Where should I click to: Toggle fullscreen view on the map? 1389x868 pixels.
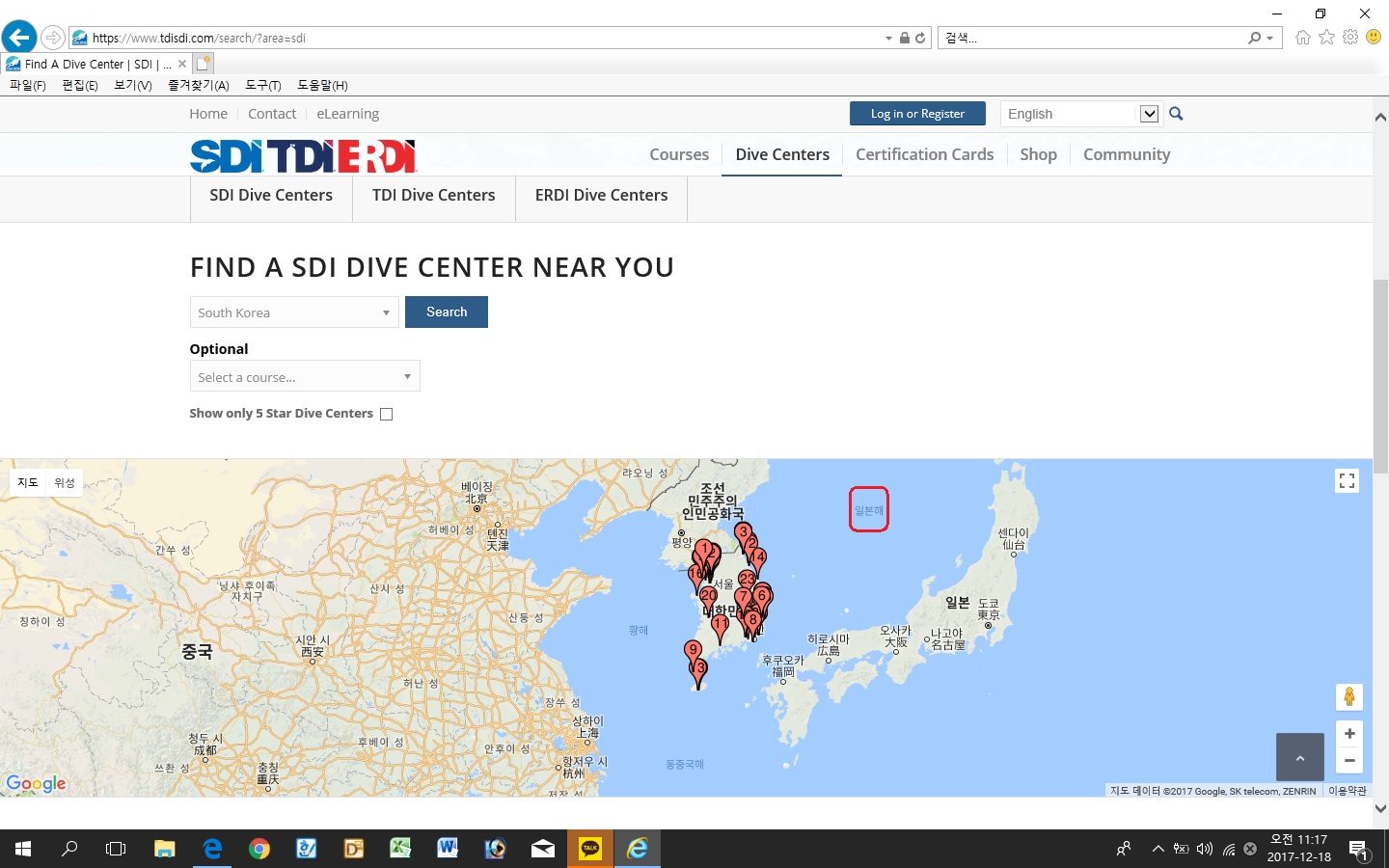(1348, 480)
